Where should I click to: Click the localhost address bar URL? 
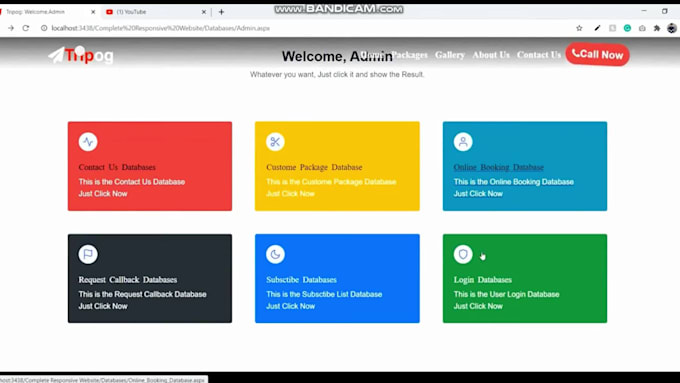160,28
